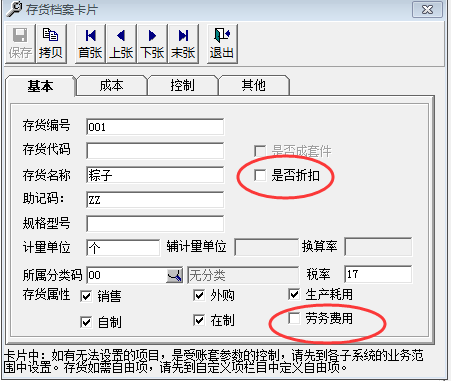Uncheck the 在制 attribute checkbox
The image size is (451, 381).
point(199,320)
